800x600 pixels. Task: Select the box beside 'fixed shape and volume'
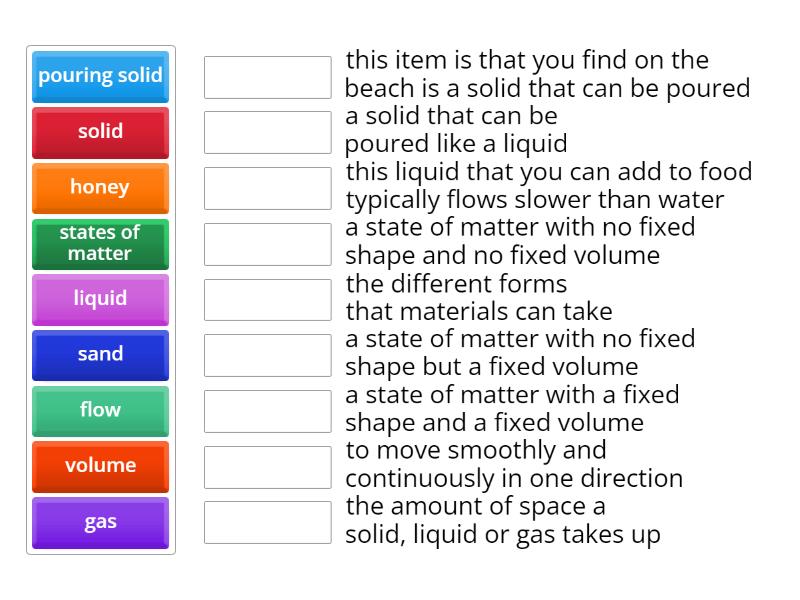[266, 411]
